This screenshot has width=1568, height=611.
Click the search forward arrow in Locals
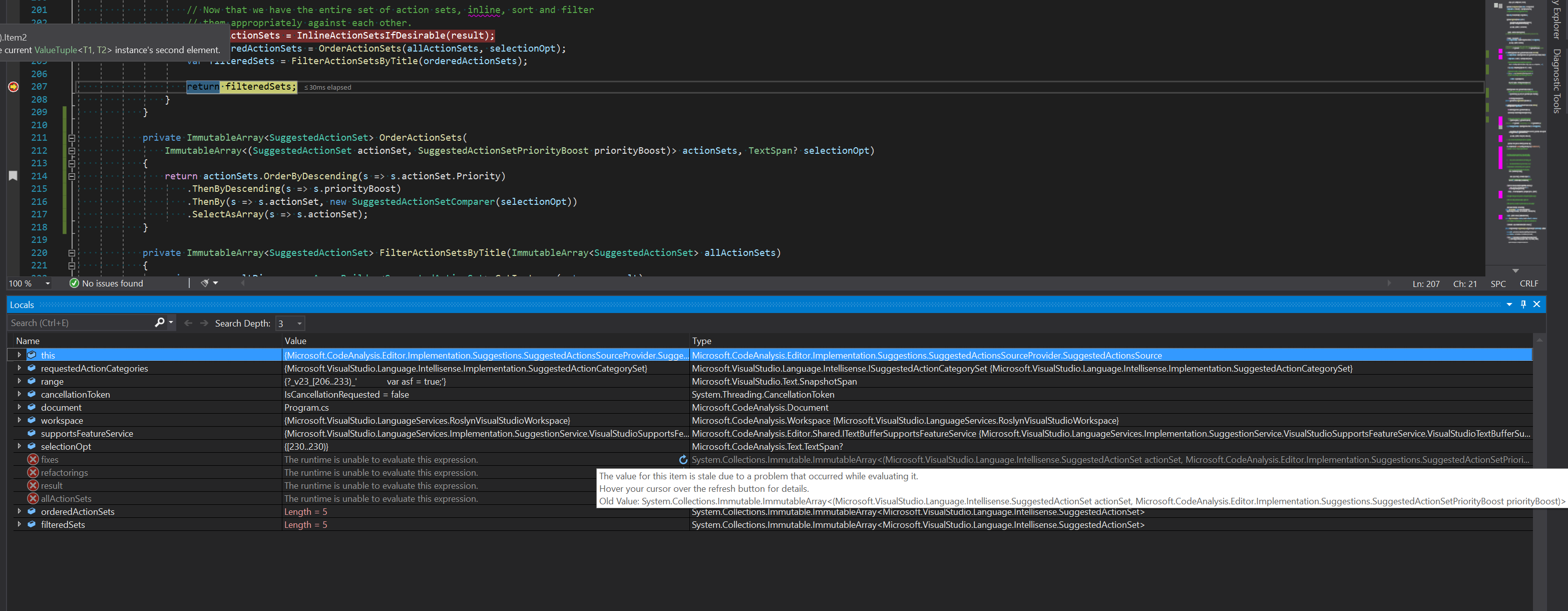(204, 323)
